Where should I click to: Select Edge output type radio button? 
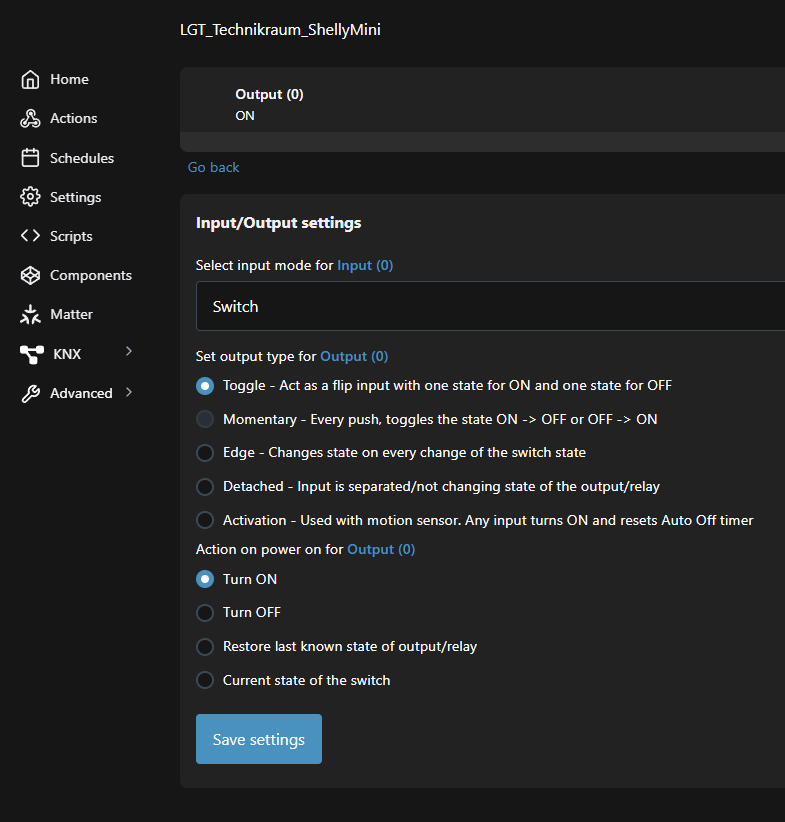pyautogui.click(x=205, y=453)
